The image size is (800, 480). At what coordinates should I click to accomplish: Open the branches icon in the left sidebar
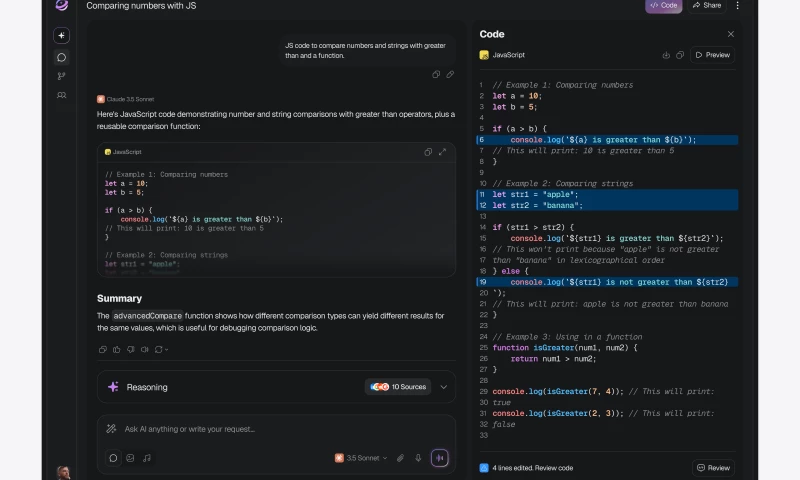61,76
